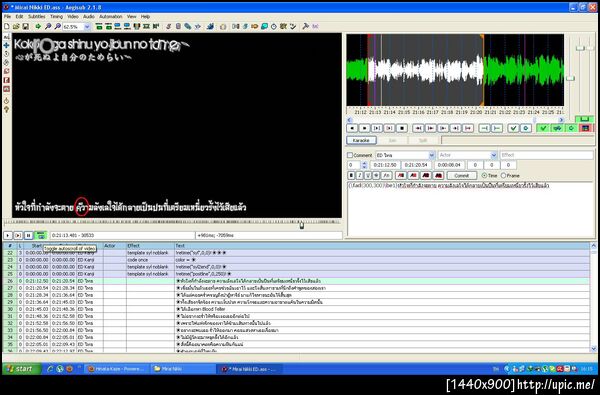Click the video seek bar handle
Image resolution: width=600 pixels, height=395 pixels.
302,225
